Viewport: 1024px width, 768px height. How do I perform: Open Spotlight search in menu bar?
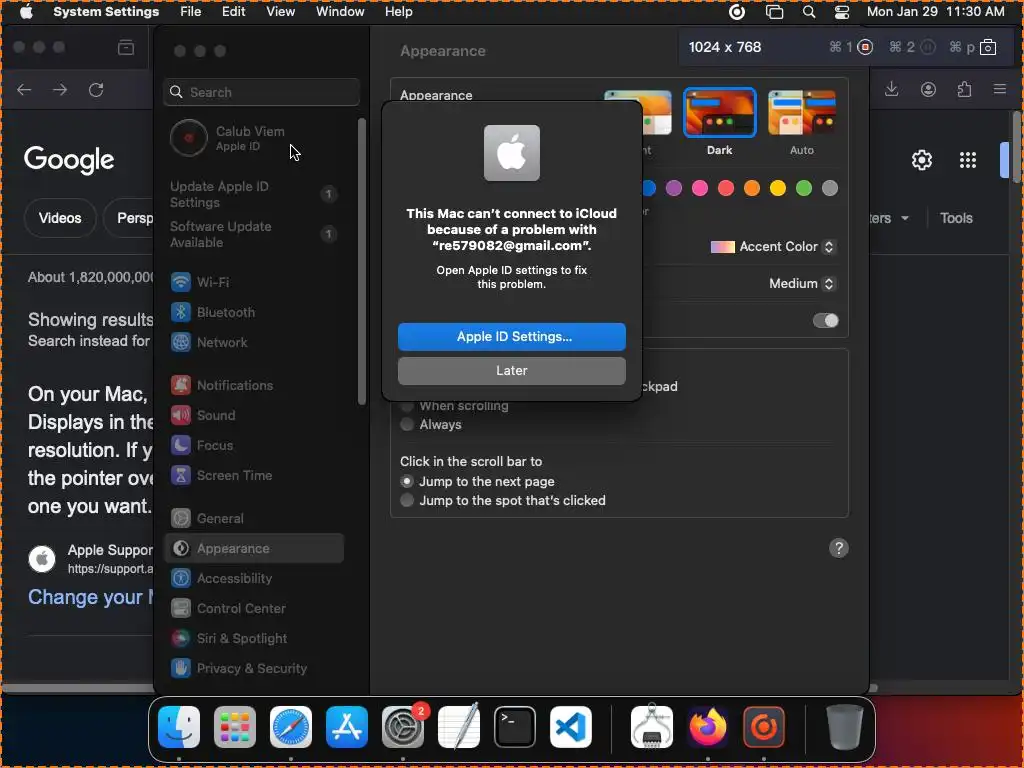click(808, 12)
